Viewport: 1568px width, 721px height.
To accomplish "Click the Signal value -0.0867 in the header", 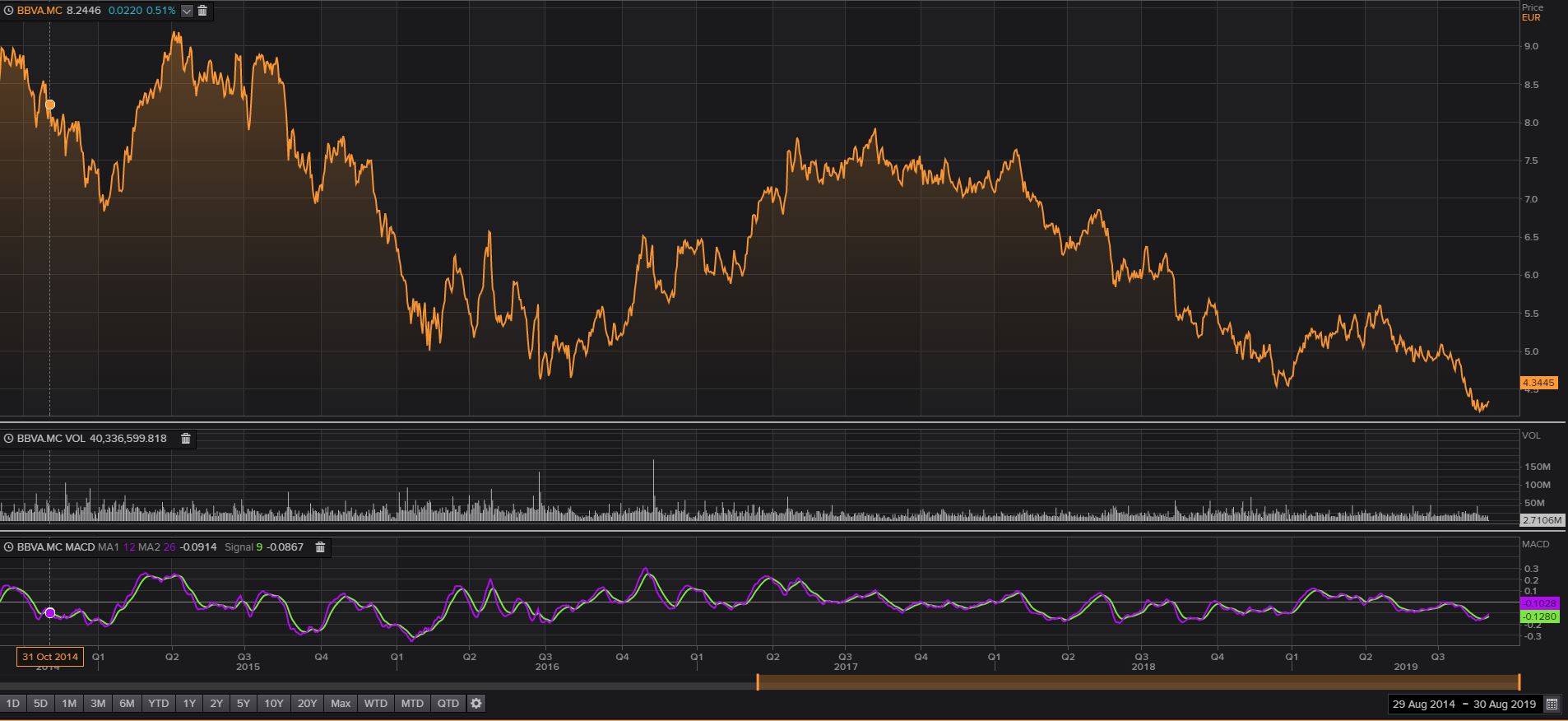I will (285, 547).
